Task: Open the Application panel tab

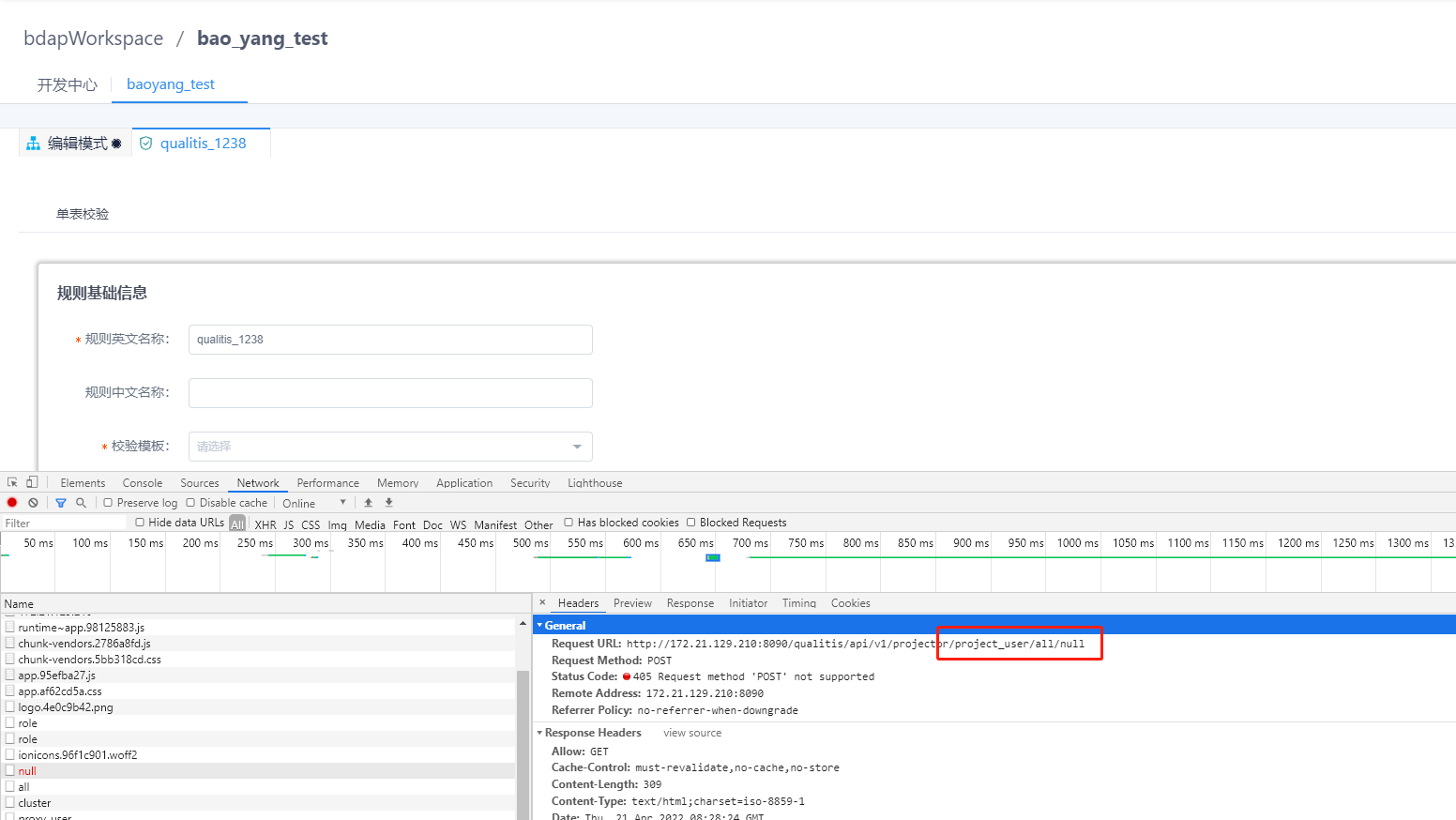Action: pos(464,482)
